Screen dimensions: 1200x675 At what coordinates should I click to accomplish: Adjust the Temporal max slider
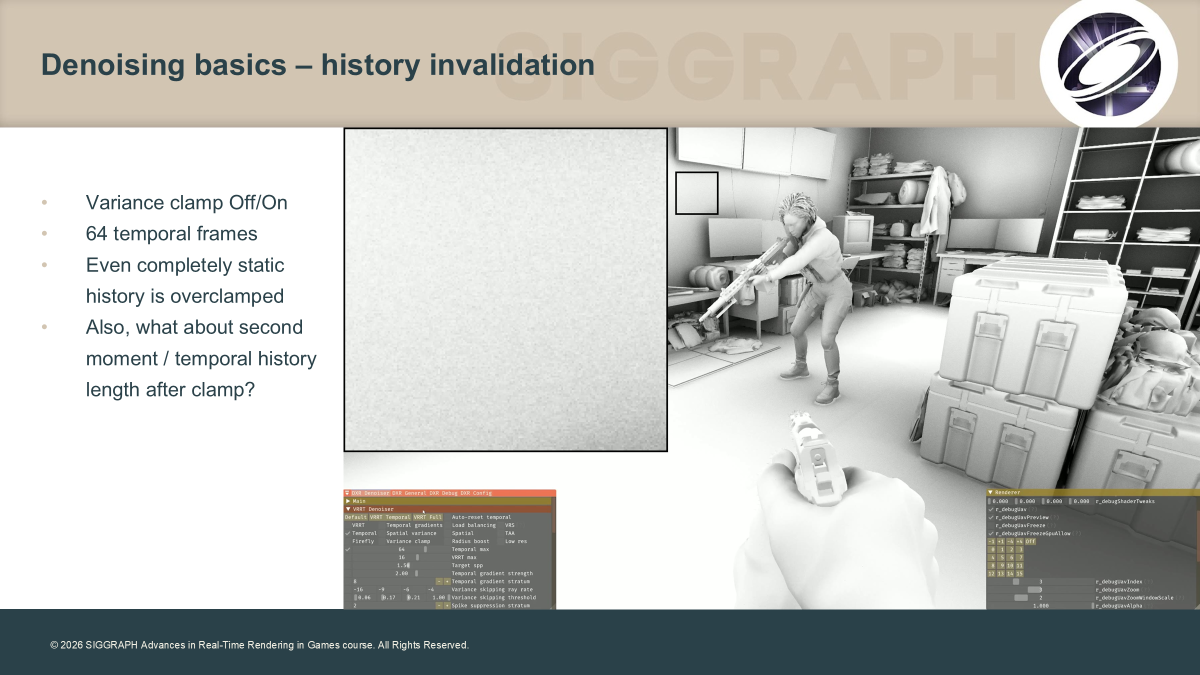pos(401,549)
